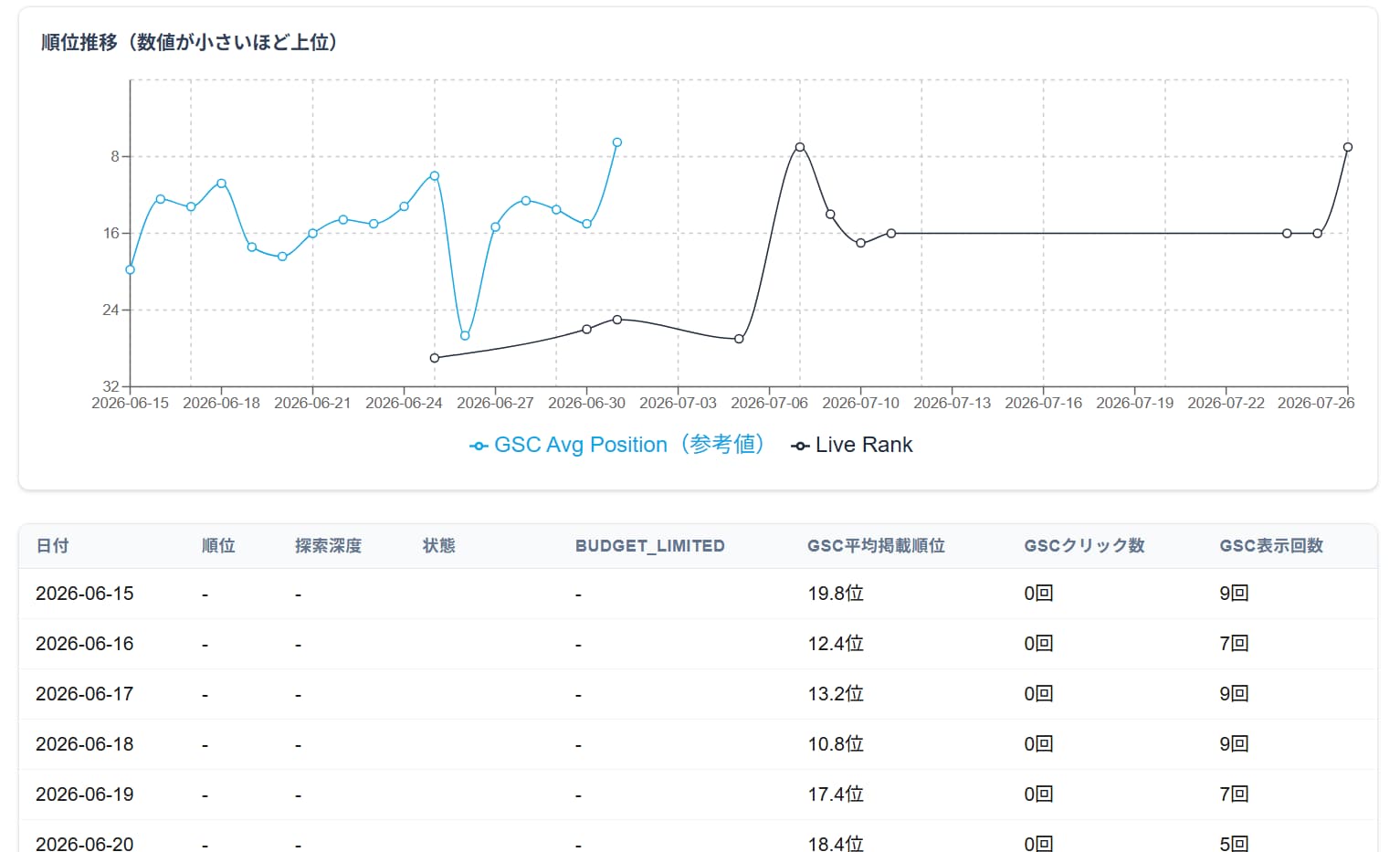Viewport: 1400px width, 852px height.
Task: Select the Live Rank peak point near 2026-07-06
Action: (800, 147)
